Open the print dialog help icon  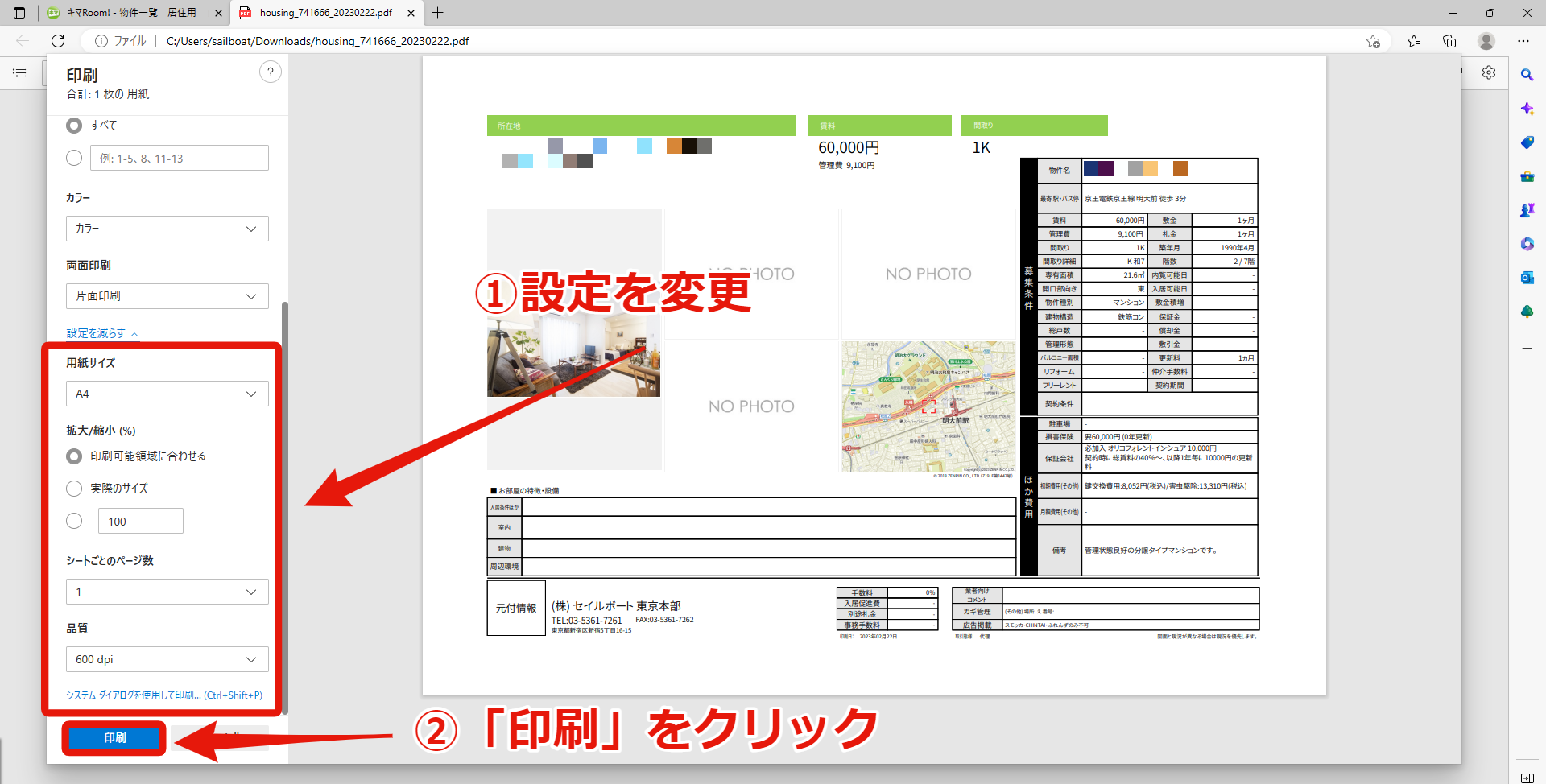271,72
